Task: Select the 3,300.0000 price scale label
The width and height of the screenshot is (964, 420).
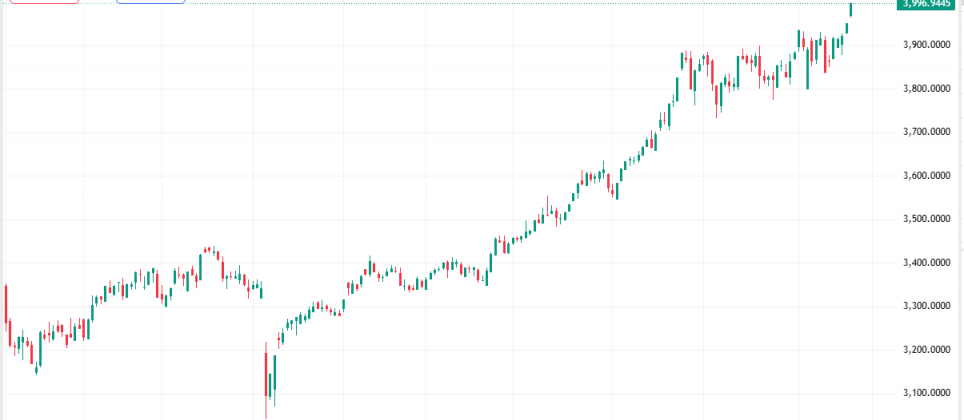Action: [x=924, y=306]
